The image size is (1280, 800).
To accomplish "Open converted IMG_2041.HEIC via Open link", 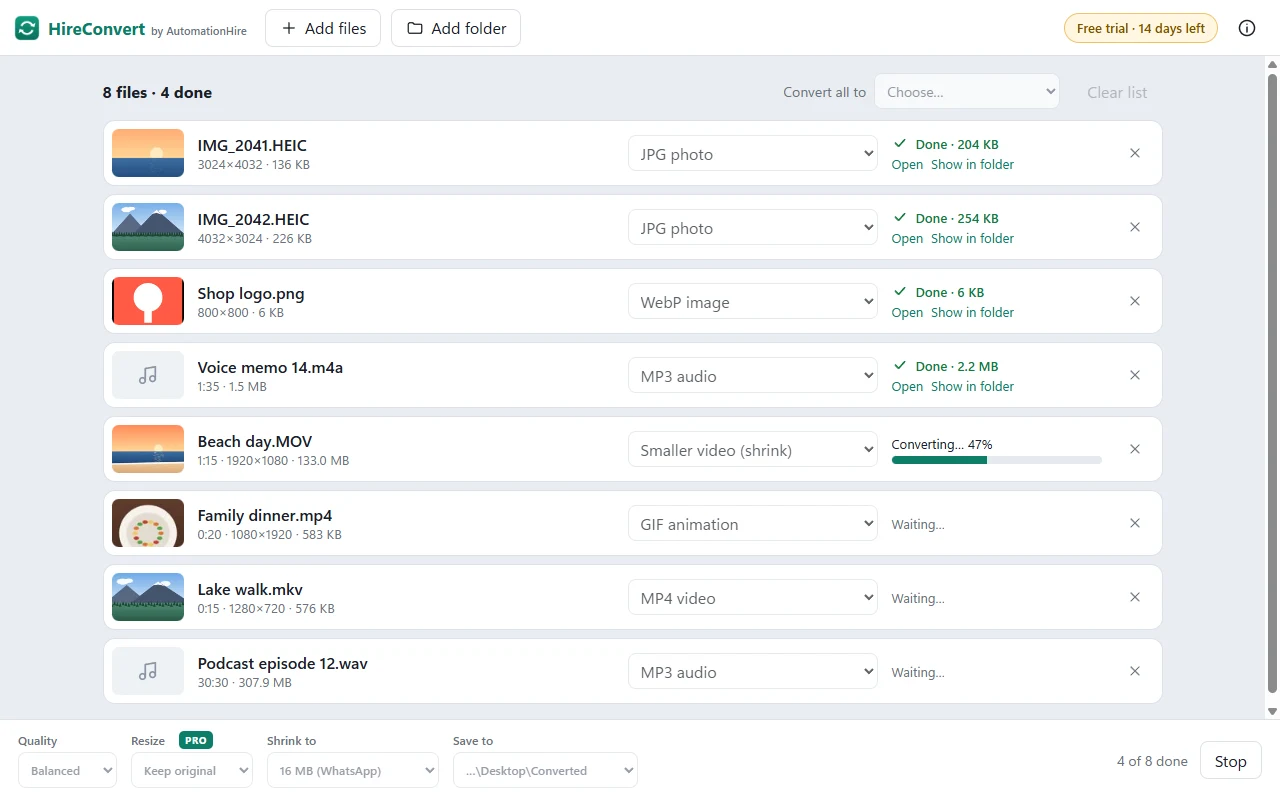I will click(907, 164).
